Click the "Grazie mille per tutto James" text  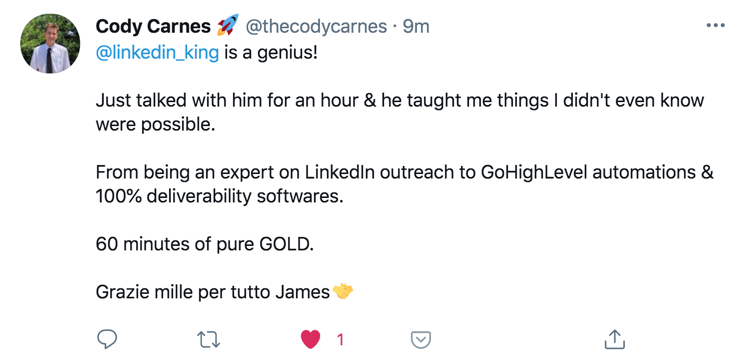[x=213, y=292]
